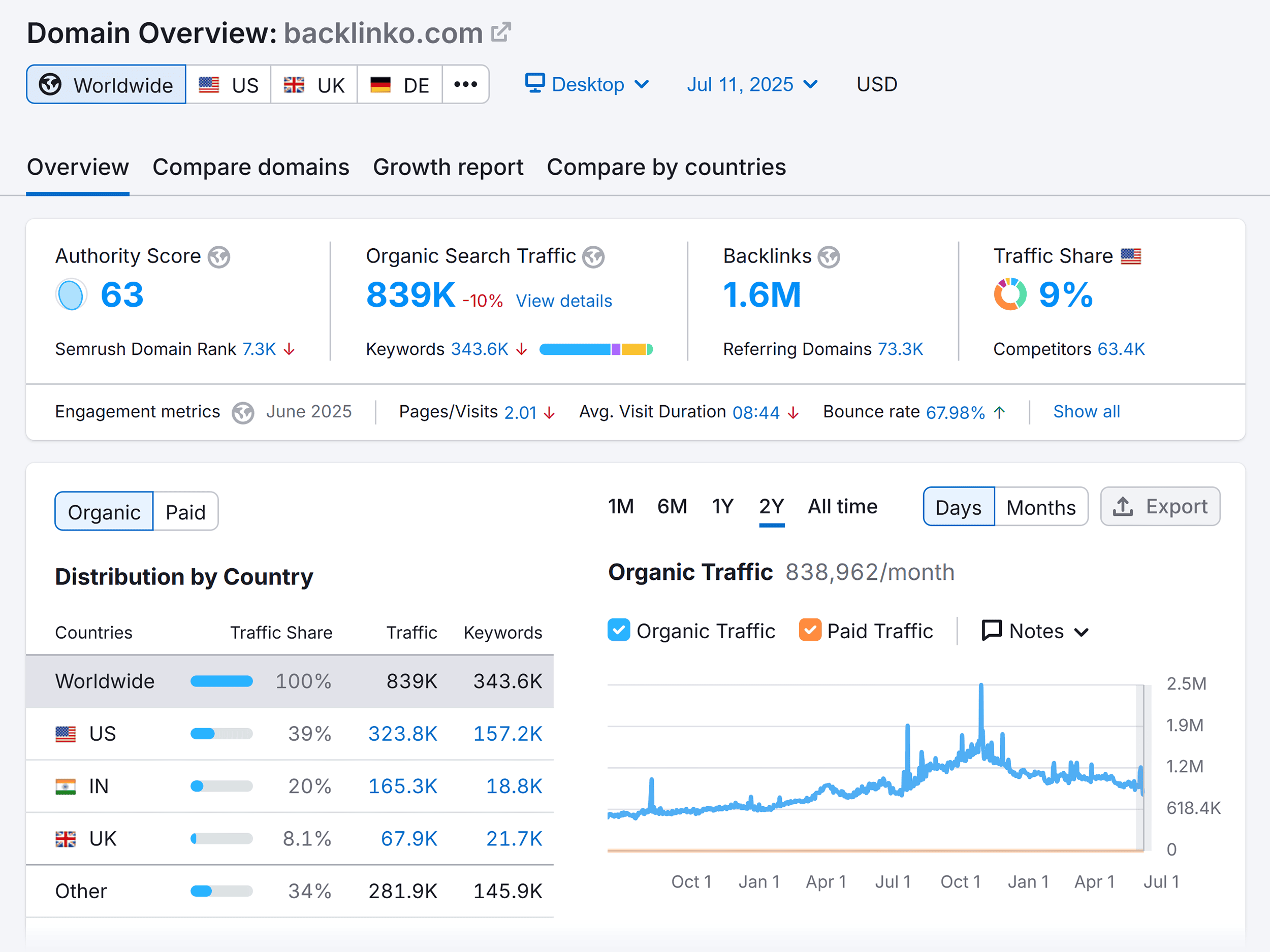Click the US traffic share progress bar
The width and height of the screenshot is (1270, 952).
coord(221,734)
